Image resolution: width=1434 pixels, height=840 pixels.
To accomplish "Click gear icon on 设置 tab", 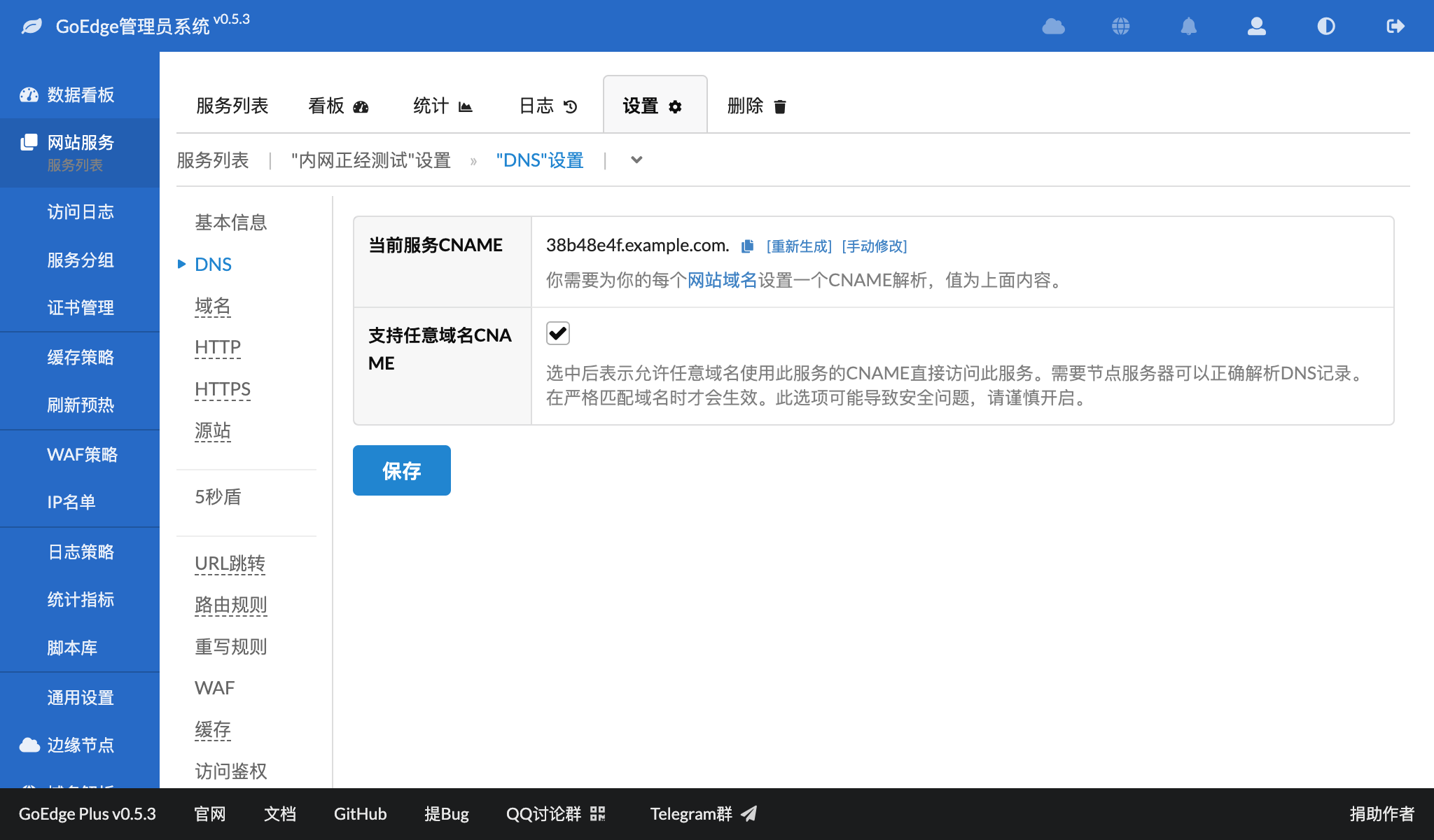I will [x=675, y=106].
